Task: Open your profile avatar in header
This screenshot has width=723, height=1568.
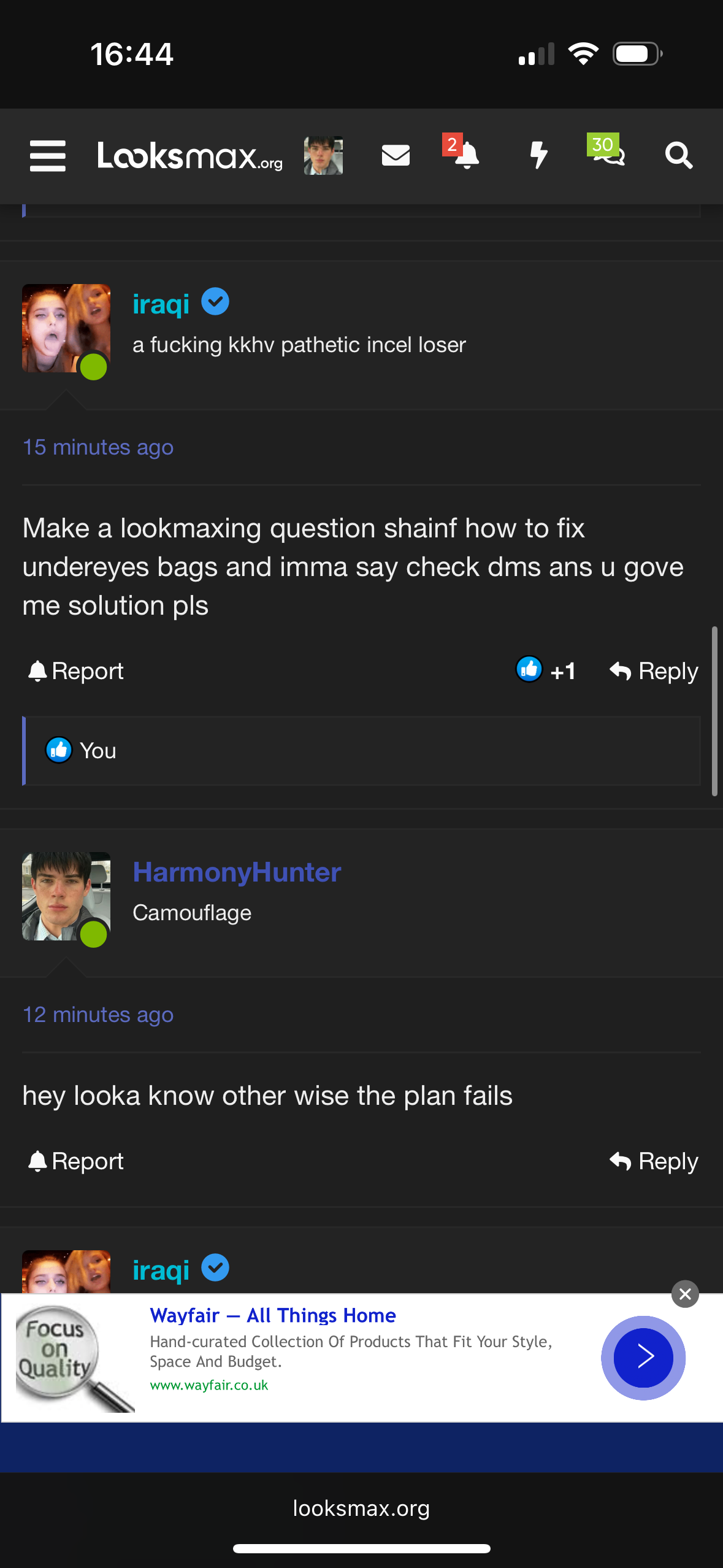Action: (x=323, y=156)
